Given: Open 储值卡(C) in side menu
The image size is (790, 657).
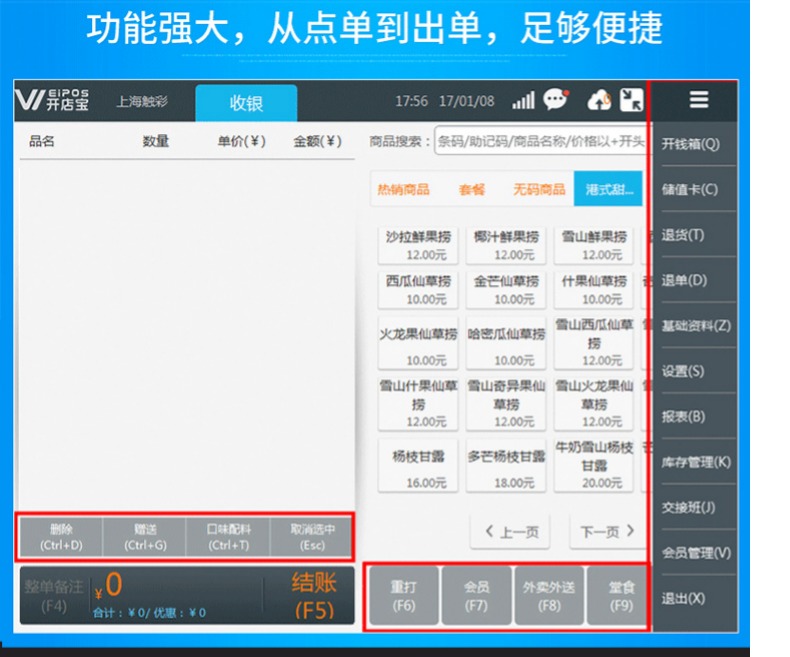Looking at the screenshot, I should (695, 189).
